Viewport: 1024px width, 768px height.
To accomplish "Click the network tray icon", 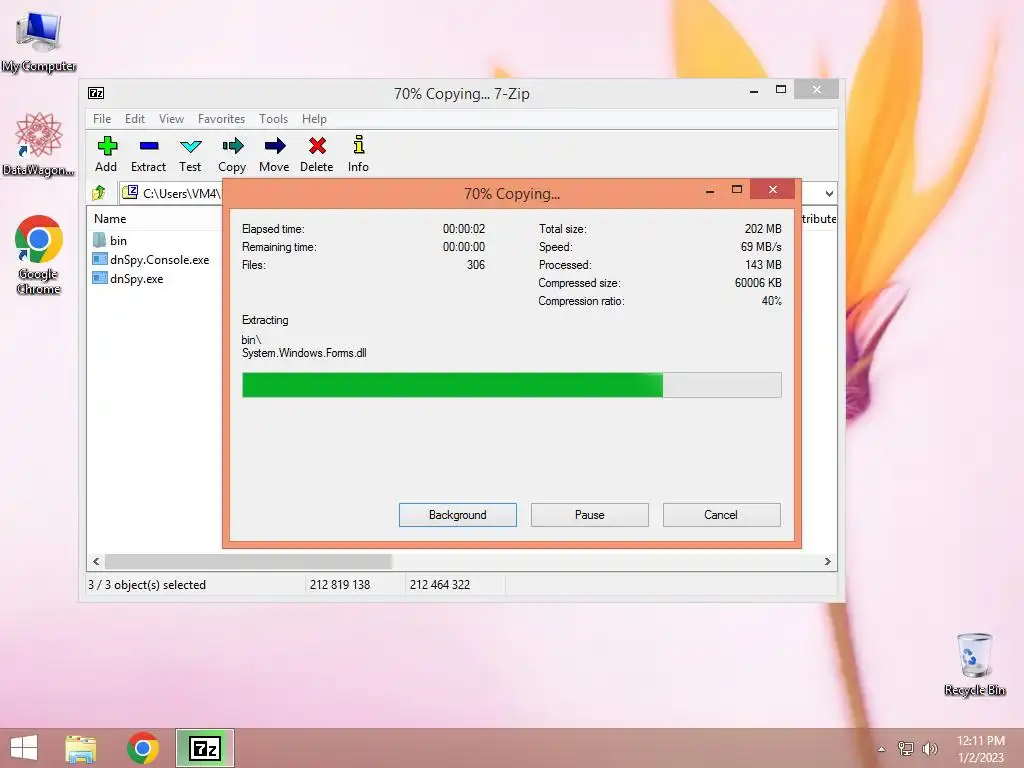I will pyautogui.click(x=905, y=748).
